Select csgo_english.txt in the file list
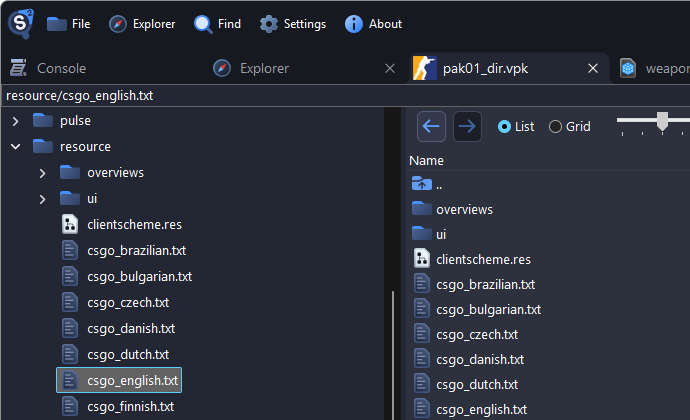Viewport: 690px width, 420px height. pos(470,409)
